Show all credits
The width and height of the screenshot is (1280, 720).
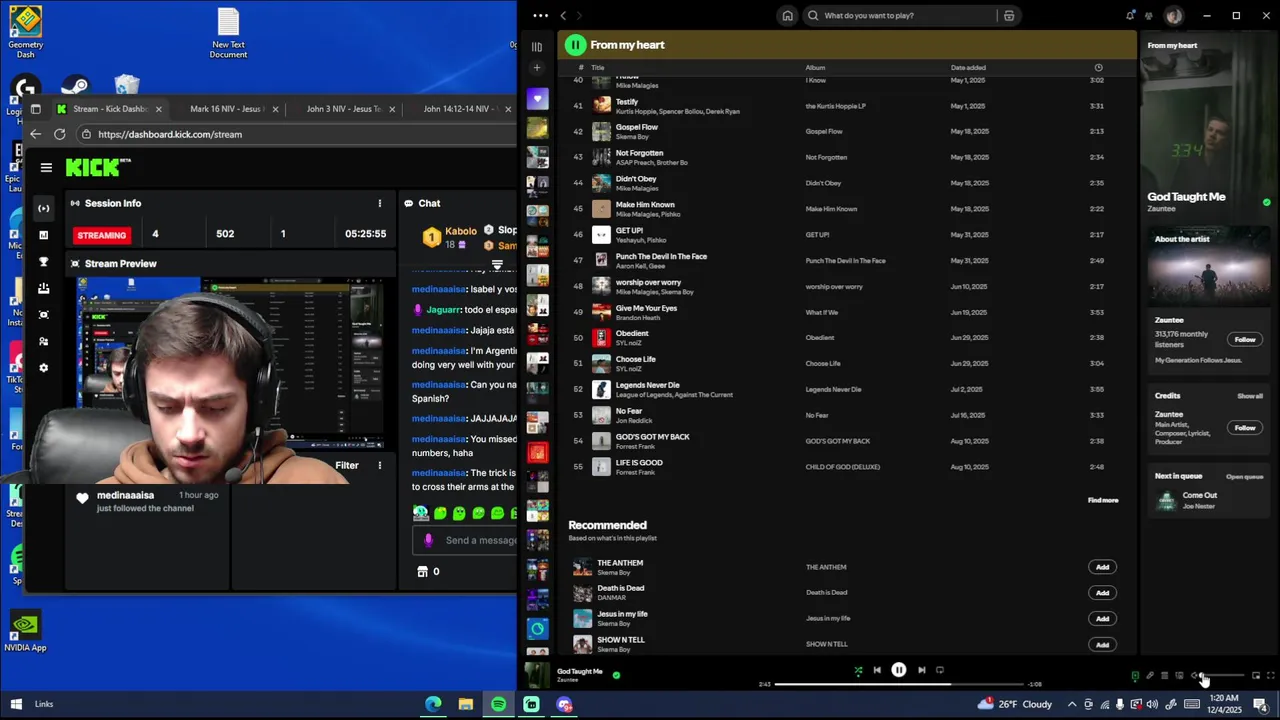tap(1250, 396)
